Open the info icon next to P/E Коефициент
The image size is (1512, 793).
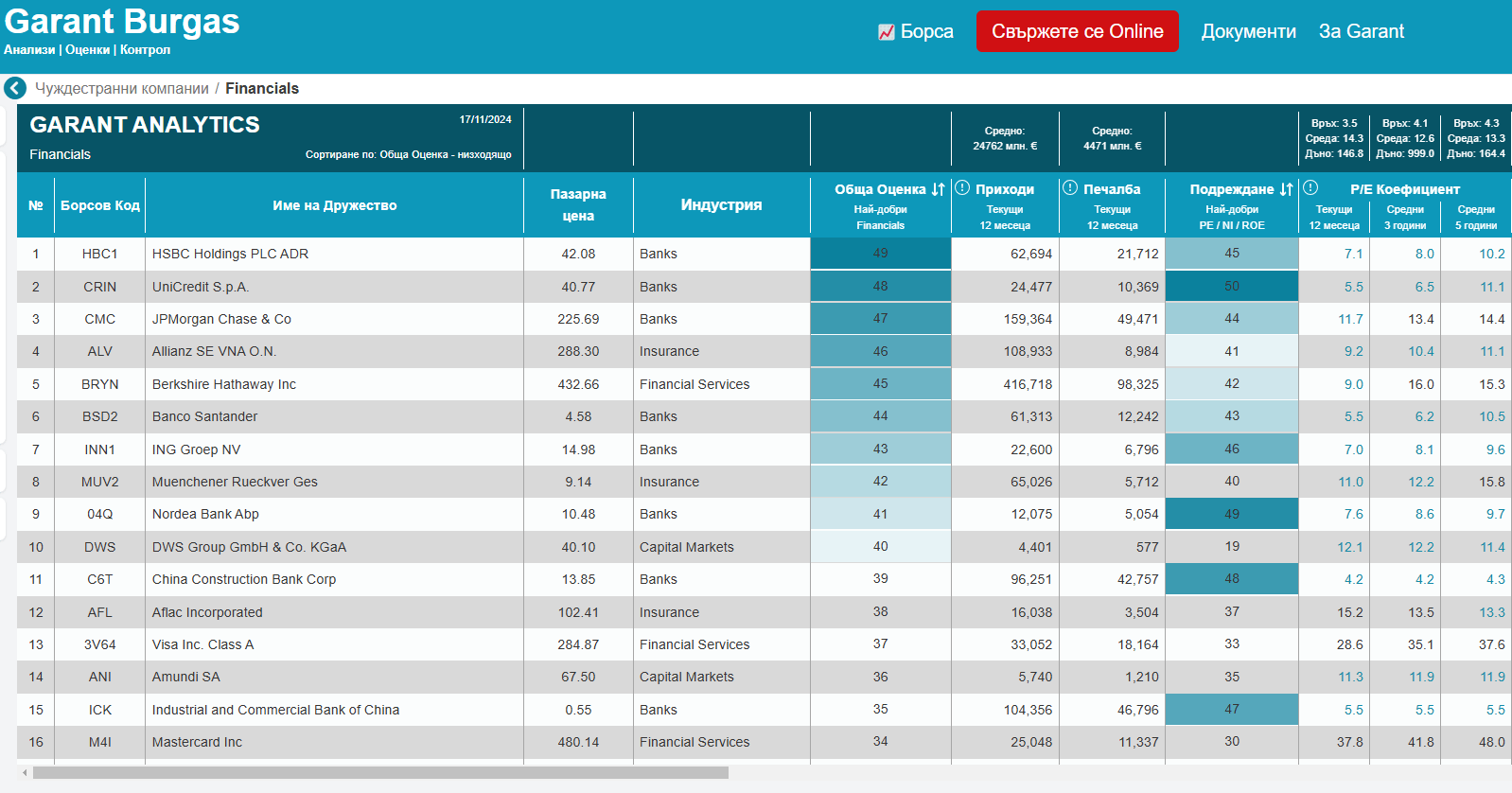(x=1310, y=187)
